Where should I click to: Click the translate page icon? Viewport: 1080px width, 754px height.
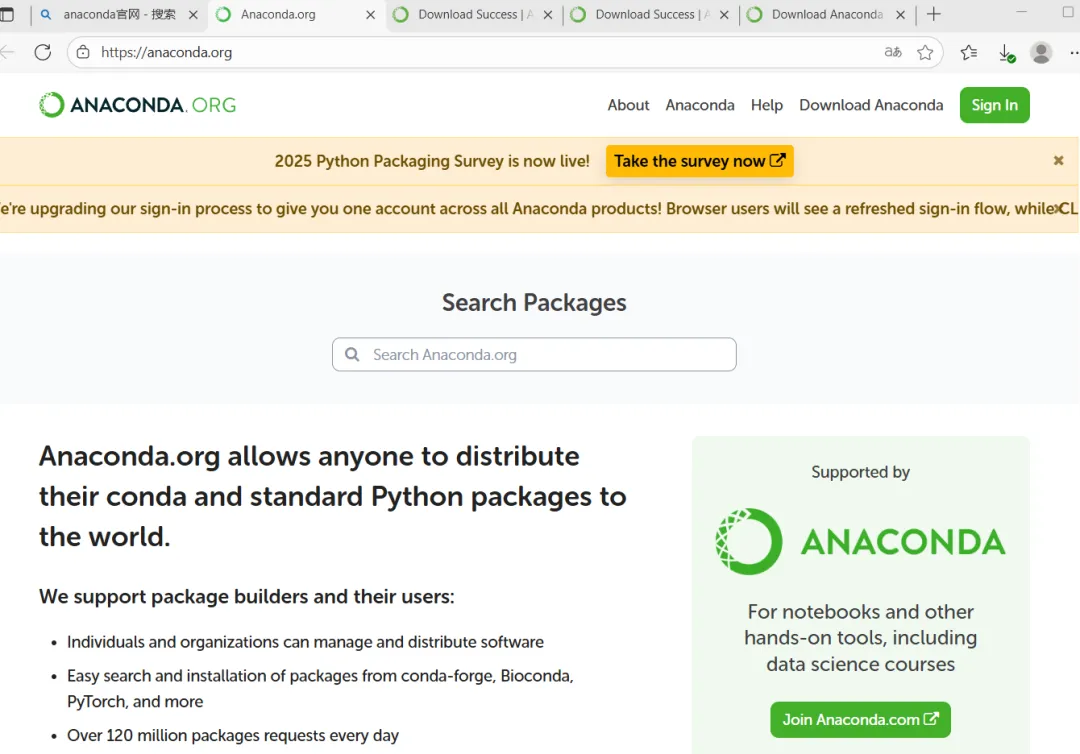(x=893, y=52)
